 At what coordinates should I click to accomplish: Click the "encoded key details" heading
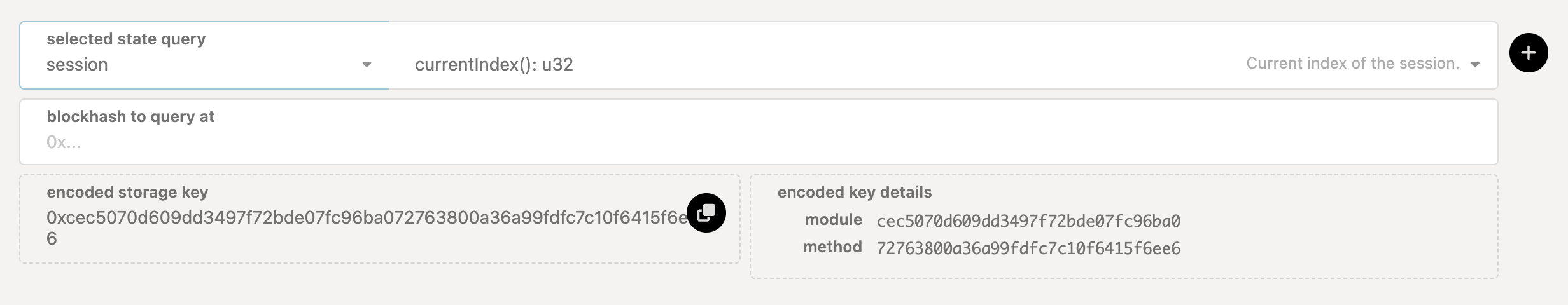coord(854,193)
